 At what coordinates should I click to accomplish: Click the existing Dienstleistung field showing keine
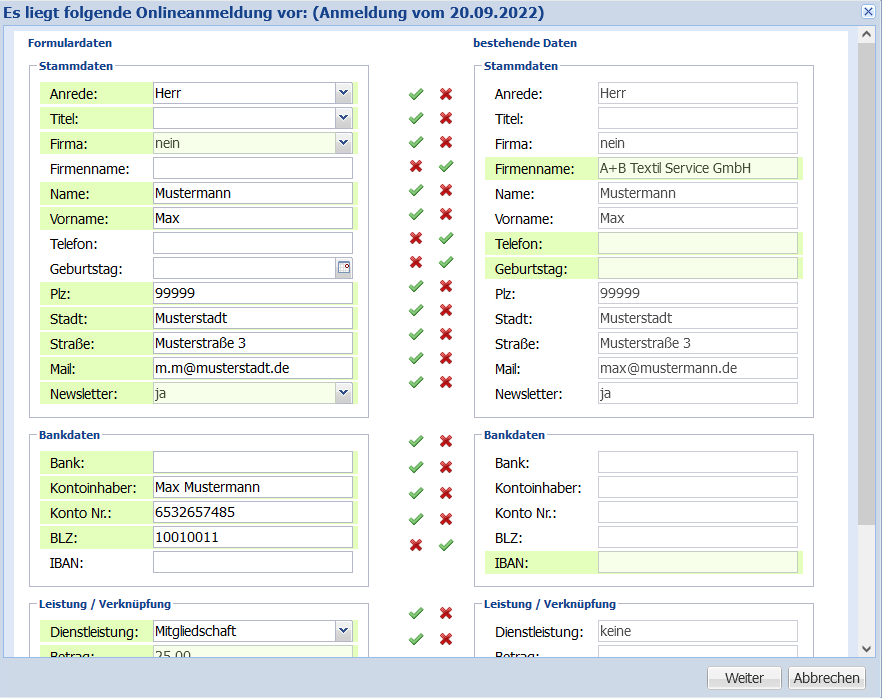click(x=698, y=631)
